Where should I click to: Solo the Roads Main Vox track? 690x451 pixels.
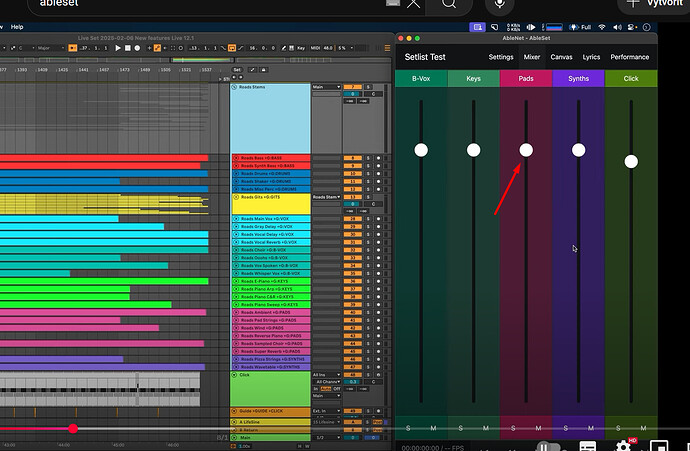(369, 219)
